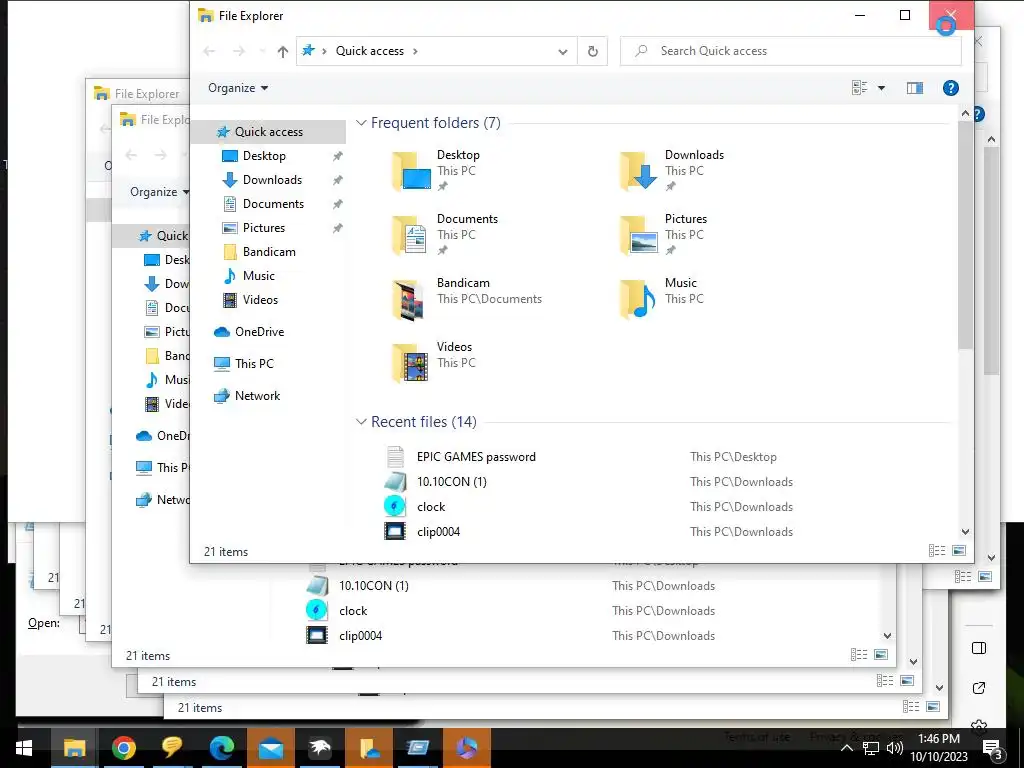Open the Windows Start menu
The image size is (1024, 768).
click(24, 748)
